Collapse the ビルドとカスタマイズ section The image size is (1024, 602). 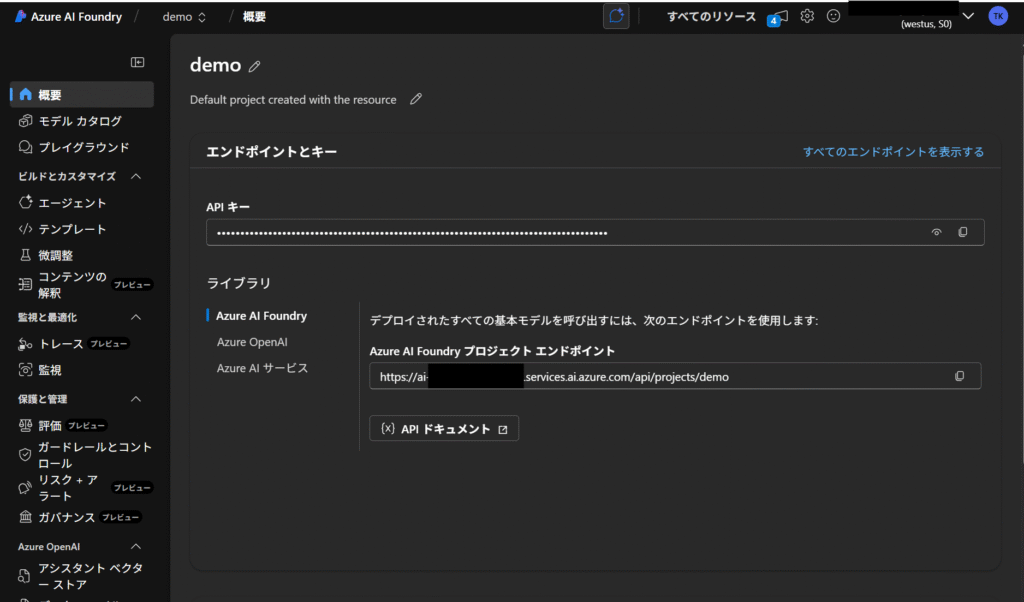click(136, 176)
